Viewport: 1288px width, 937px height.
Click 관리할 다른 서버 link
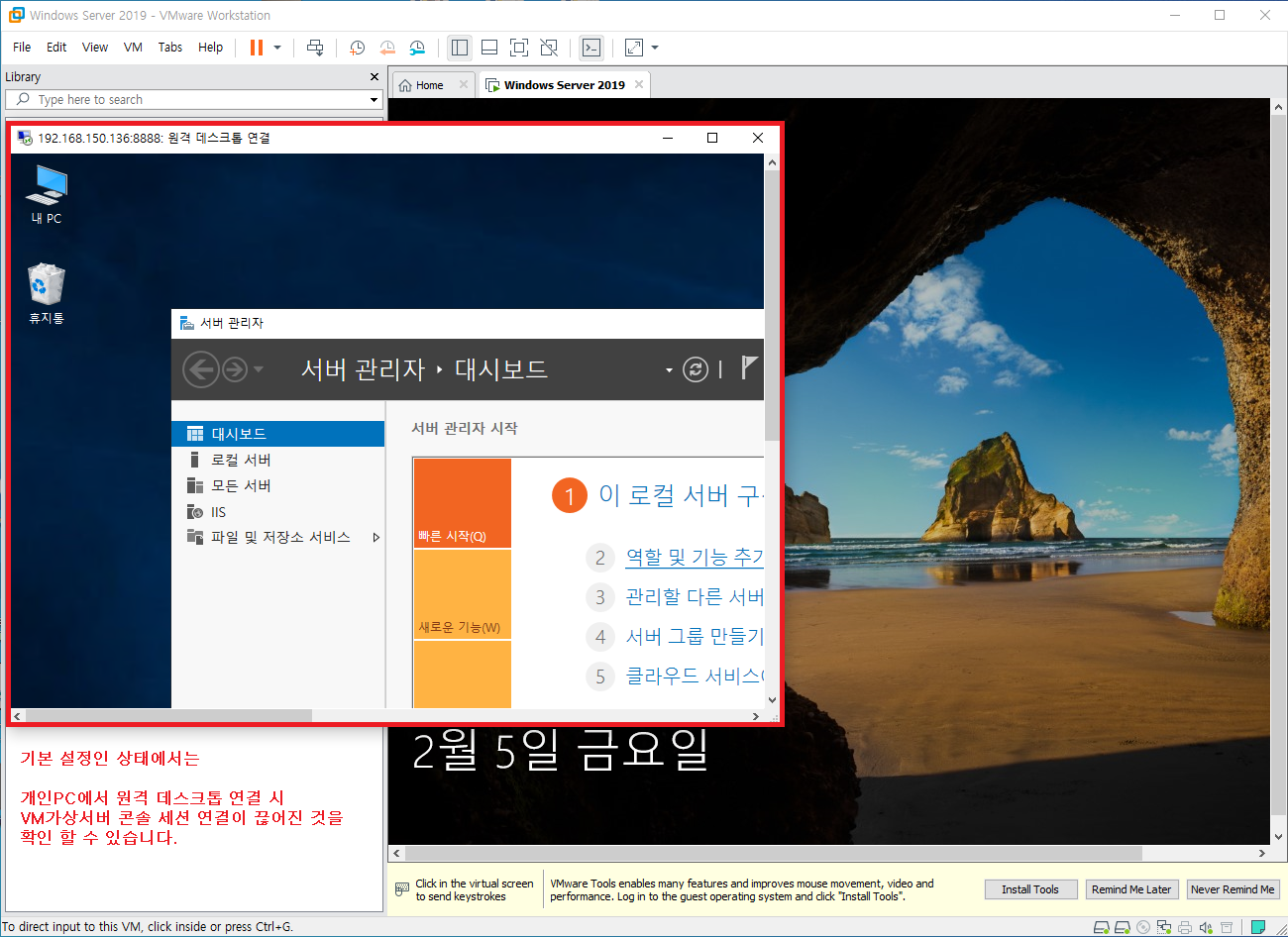(695, 597)
